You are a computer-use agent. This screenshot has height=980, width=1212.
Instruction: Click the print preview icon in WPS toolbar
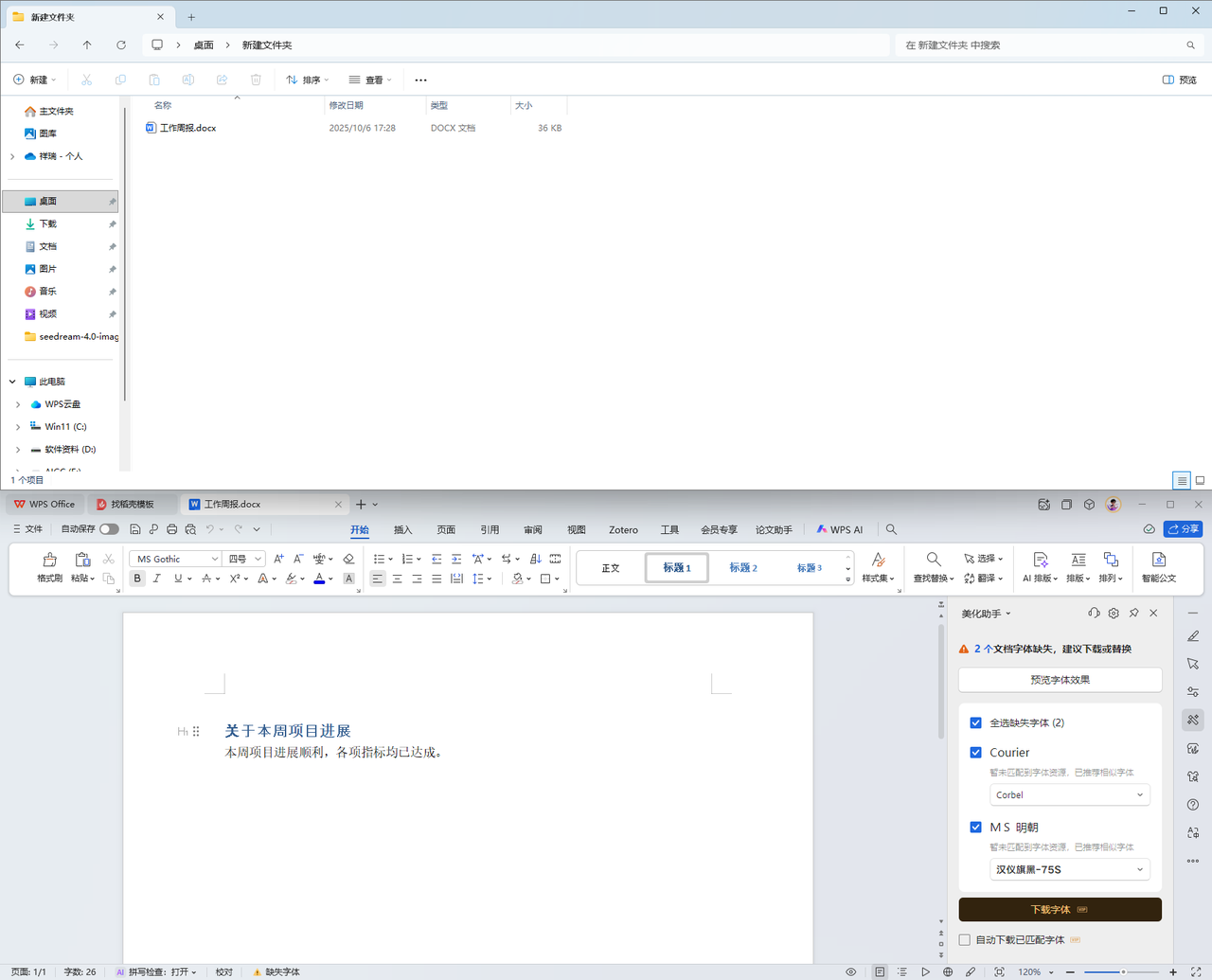(190, 529)
